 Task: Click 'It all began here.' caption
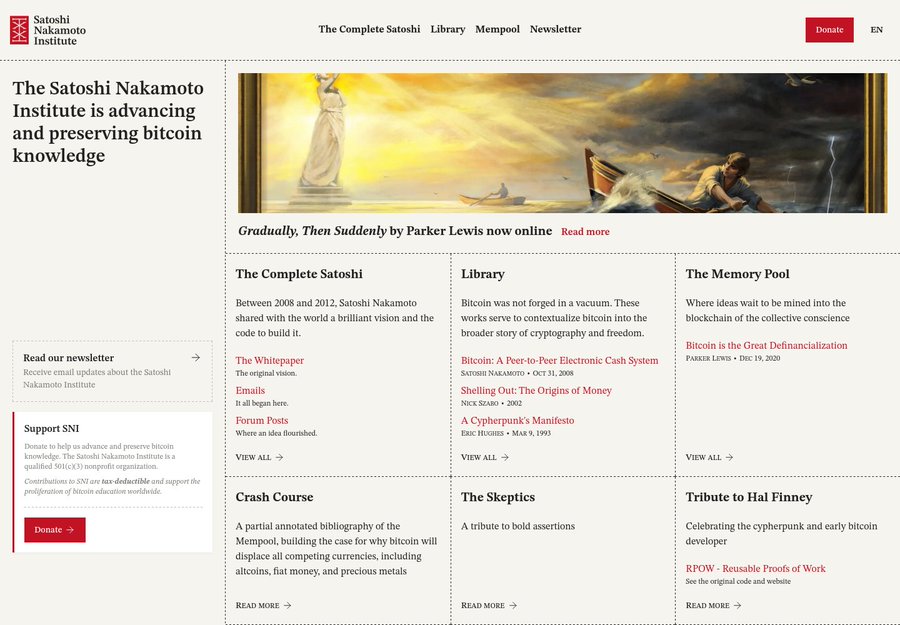(x=262, y=403)
